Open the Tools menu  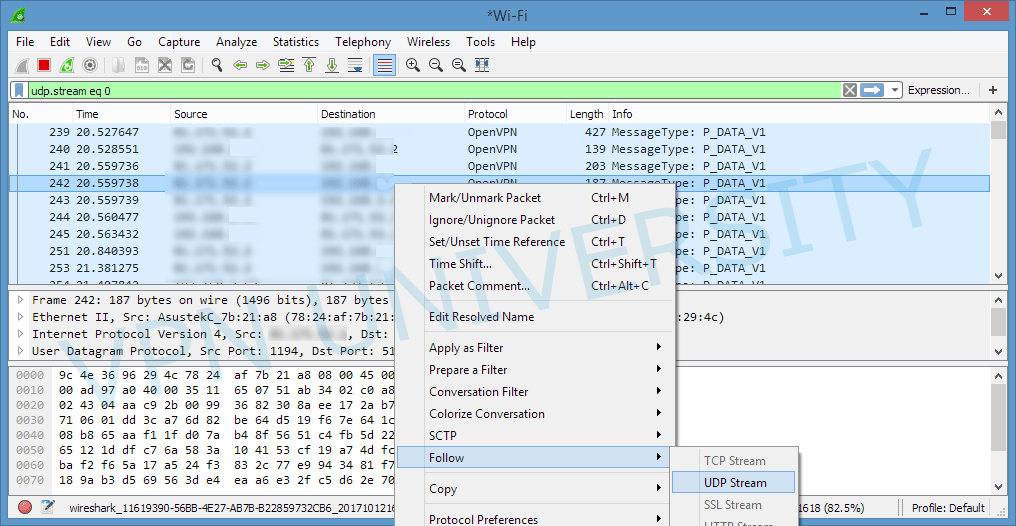tap(480, 42)
